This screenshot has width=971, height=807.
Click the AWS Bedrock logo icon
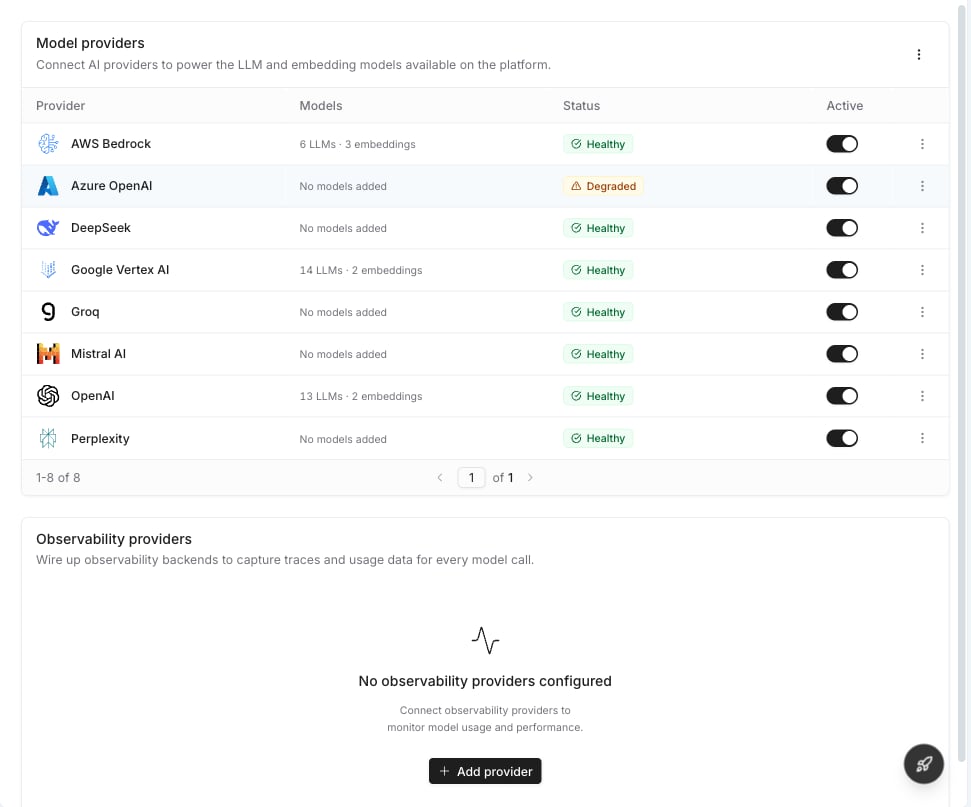tap(48, 144)
